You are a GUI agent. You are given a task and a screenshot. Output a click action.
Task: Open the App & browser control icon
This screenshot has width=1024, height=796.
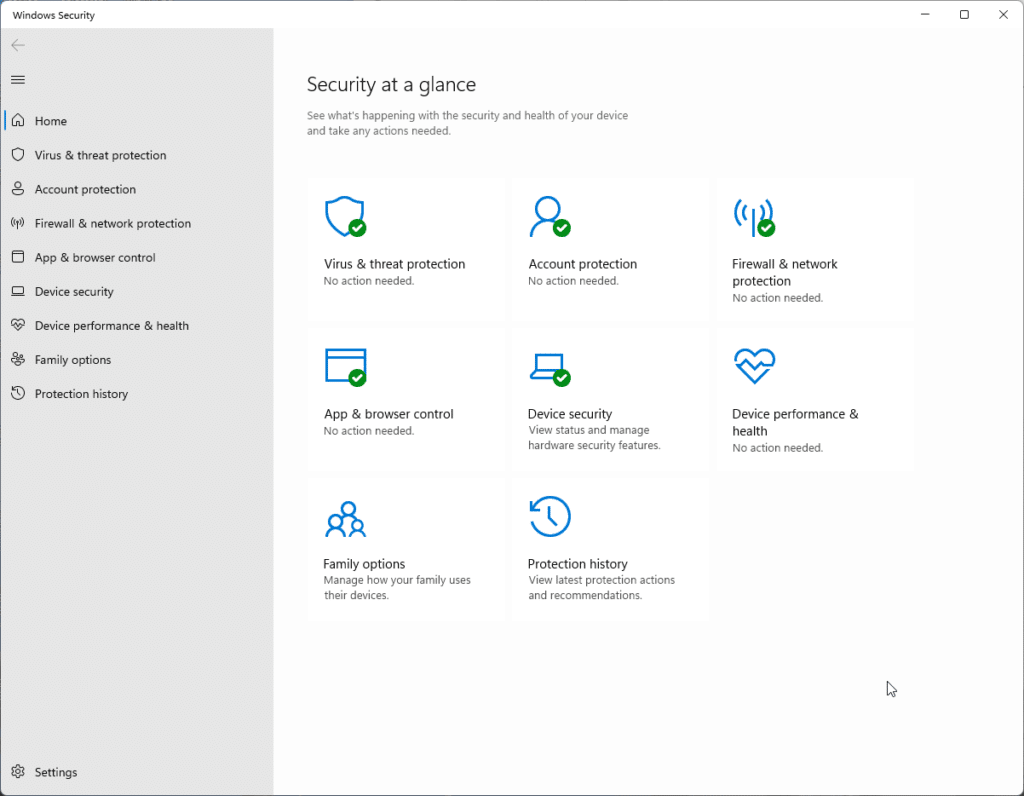point(344,366)
